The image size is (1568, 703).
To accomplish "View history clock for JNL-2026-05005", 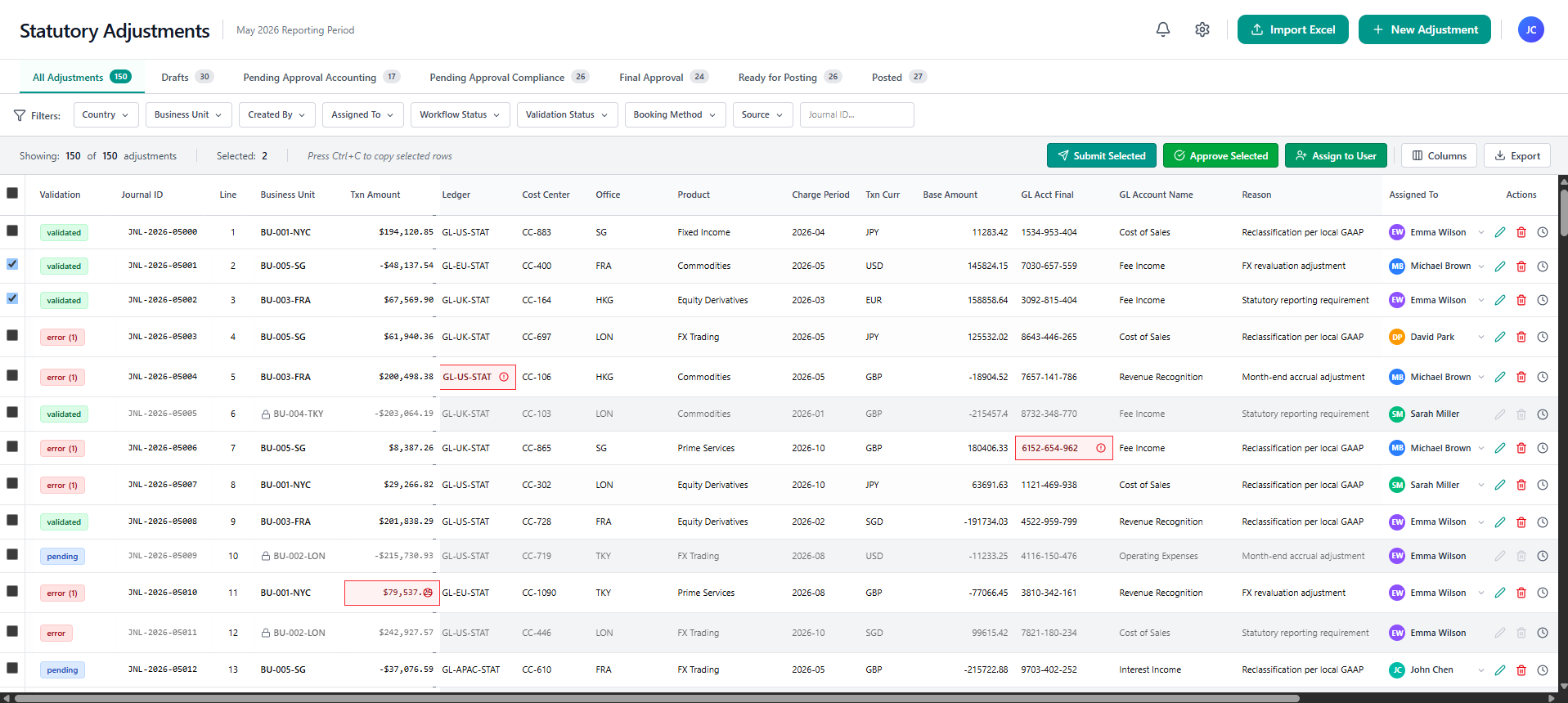I will click(1542, 414).
